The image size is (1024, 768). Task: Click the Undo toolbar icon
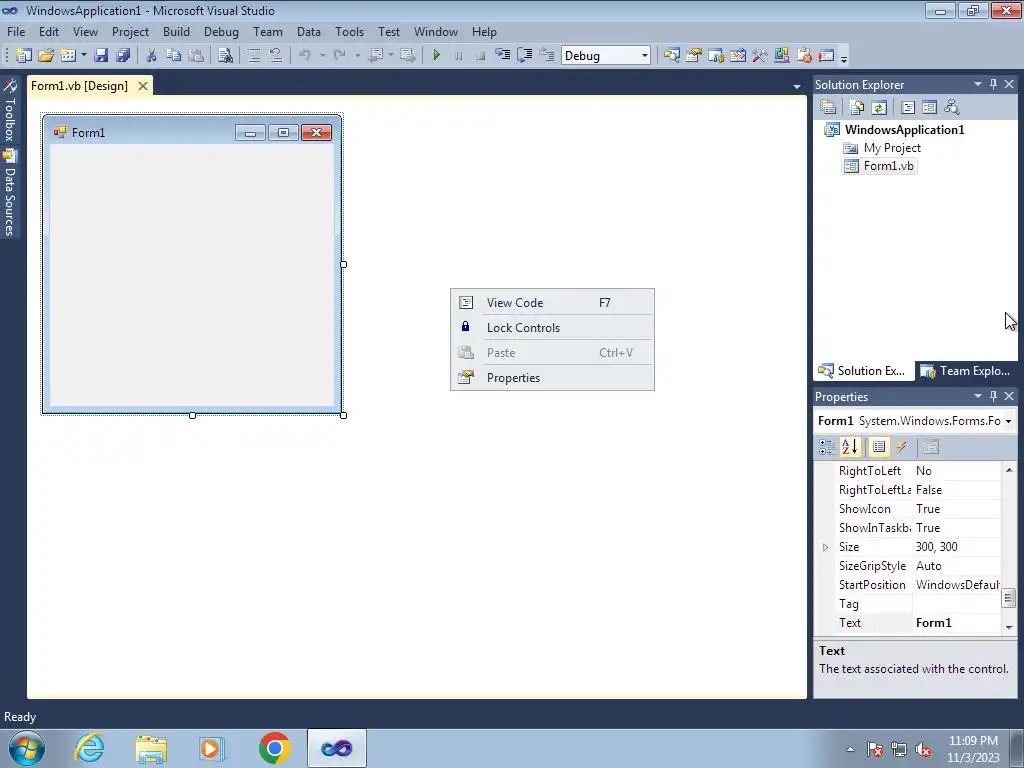(305, 56)
